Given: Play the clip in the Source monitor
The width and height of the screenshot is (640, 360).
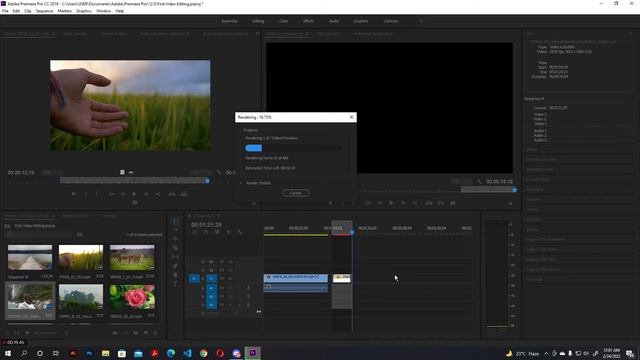Looking at the screenshot, I should [134, 194].
